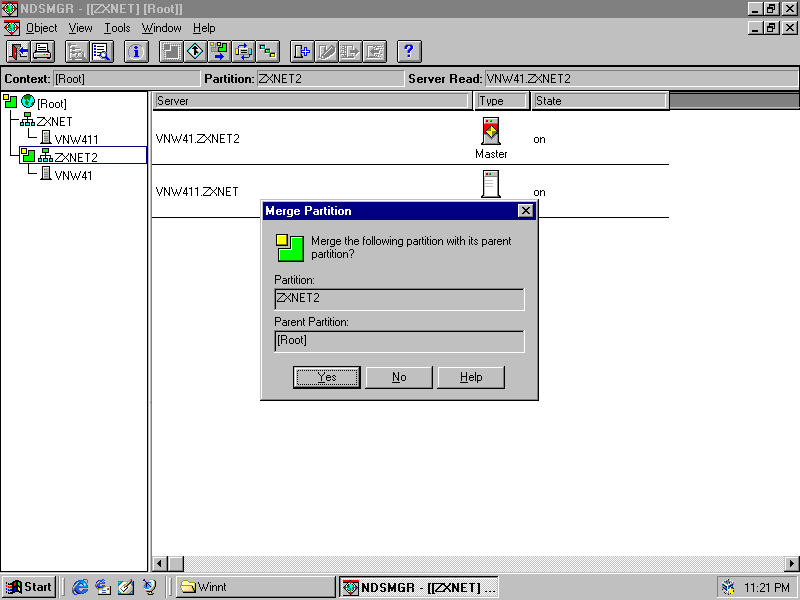Screen dimensions: 800x600
Task: Click the 'Master' type label
Action: pos(491,154)
